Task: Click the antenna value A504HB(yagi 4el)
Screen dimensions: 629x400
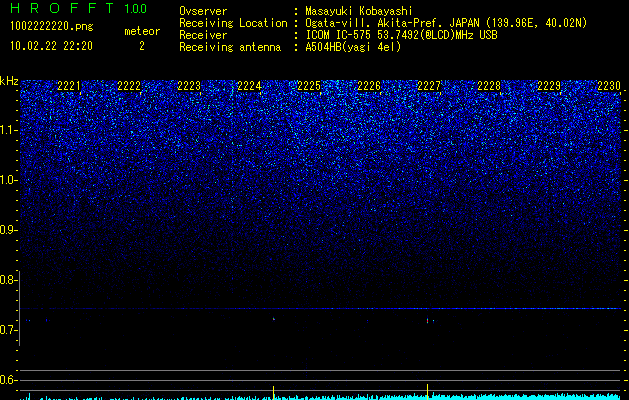Action: point(353,47)
